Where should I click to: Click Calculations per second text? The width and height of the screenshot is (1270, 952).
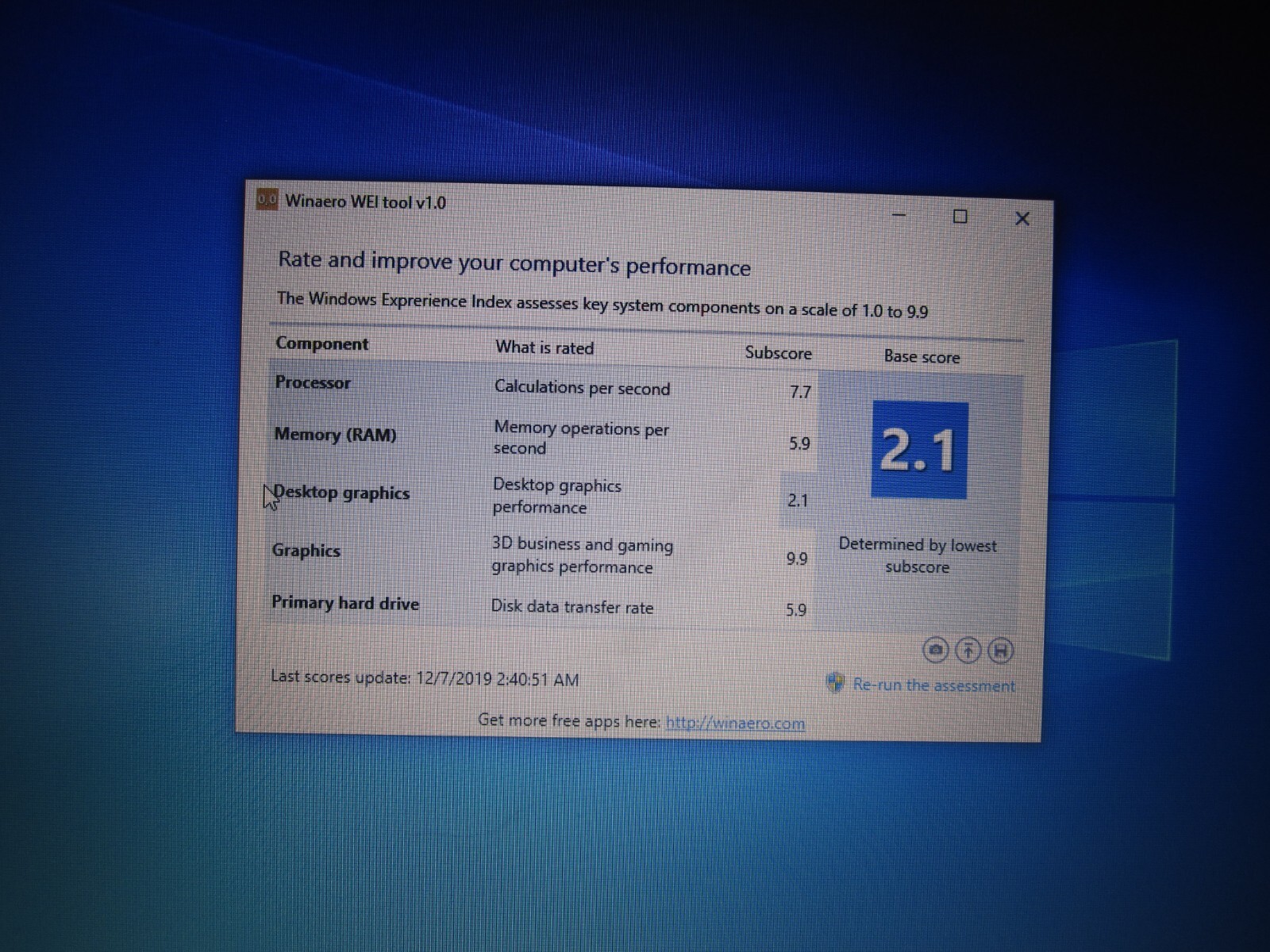(x=582, y=388)
